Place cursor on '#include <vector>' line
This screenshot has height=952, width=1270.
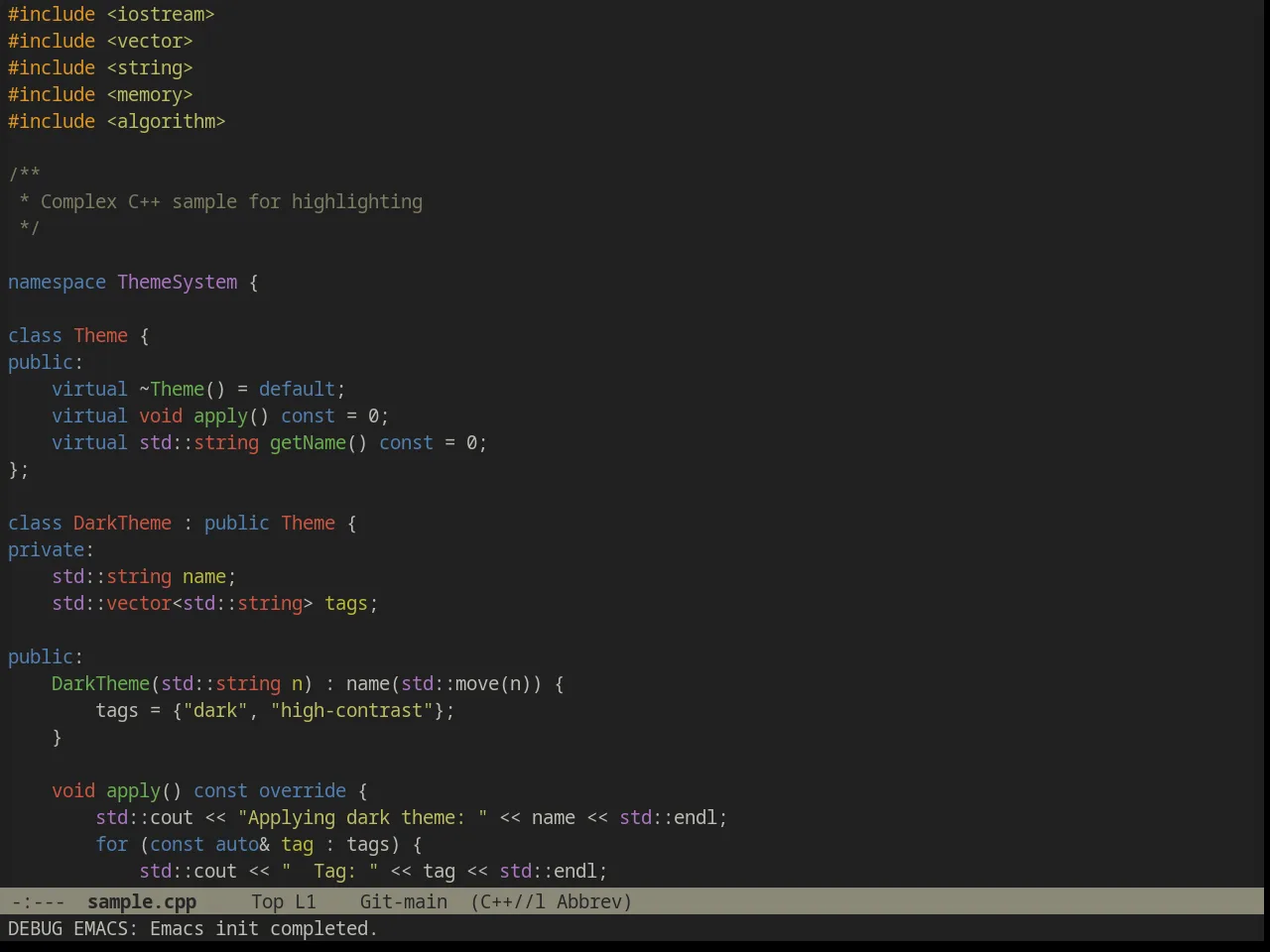click(x=100, y=41)
